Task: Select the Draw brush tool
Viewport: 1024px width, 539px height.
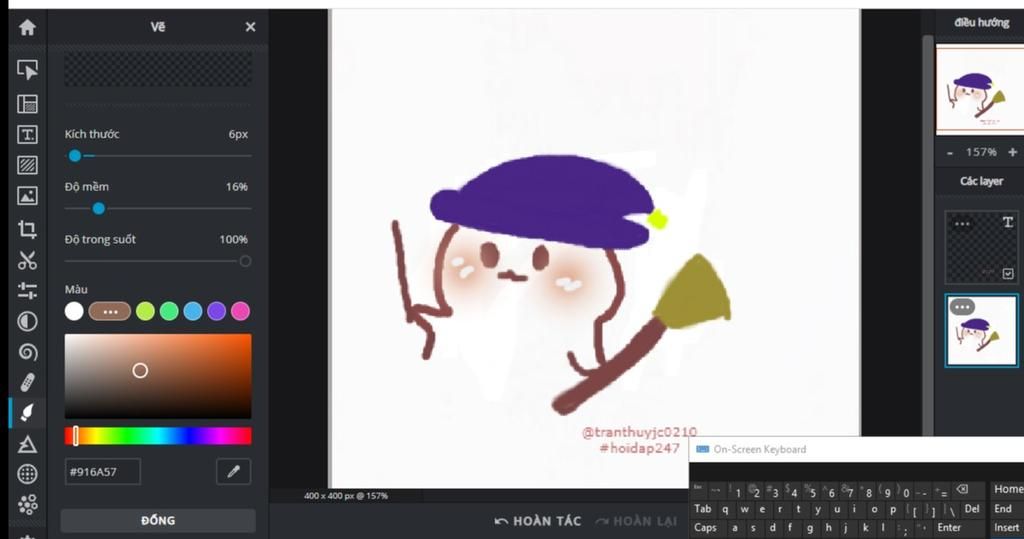Action: [x=27, y=412]
